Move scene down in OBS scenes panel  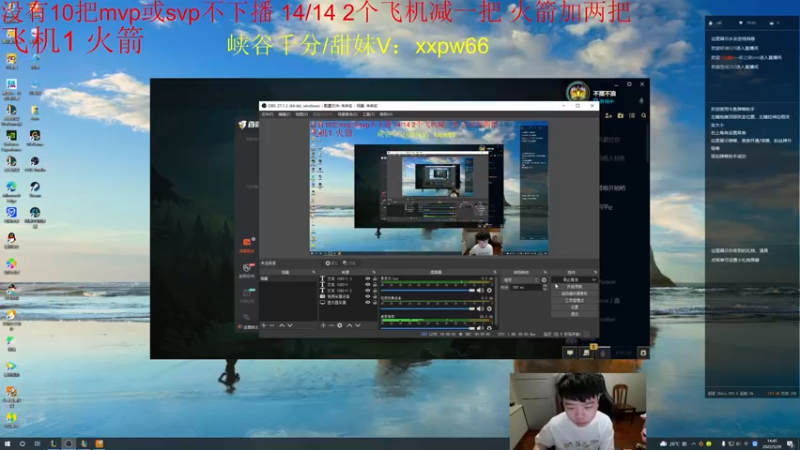click(x=290, y=326)
